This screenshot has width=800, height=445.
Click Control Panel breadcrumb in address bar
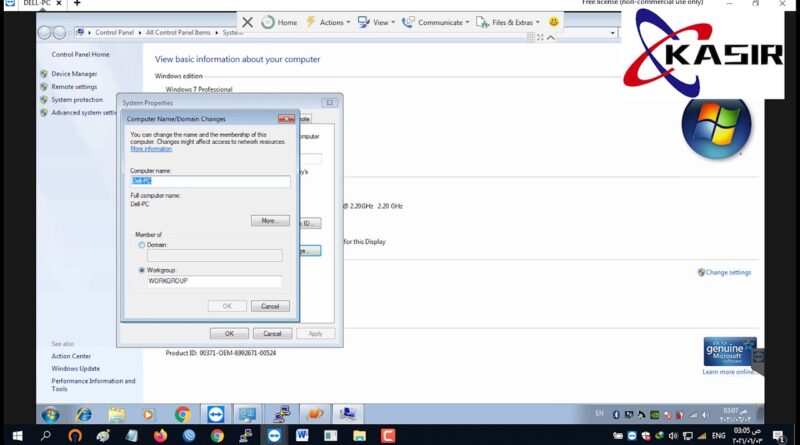click(114, 32)
